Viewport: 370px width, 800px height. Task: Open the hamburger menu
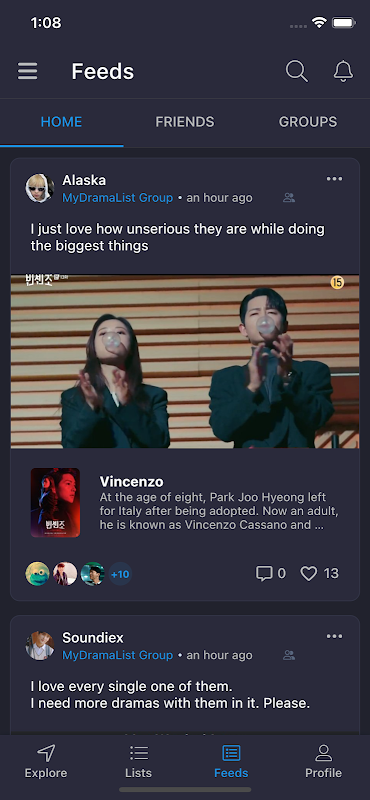28,71
